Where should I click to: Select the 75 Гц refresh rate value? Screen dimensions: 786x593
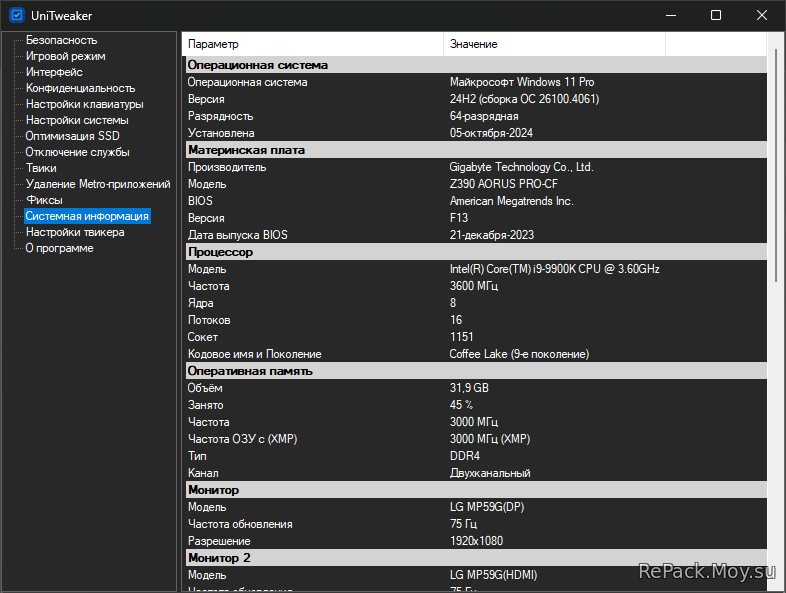(463, 524)
